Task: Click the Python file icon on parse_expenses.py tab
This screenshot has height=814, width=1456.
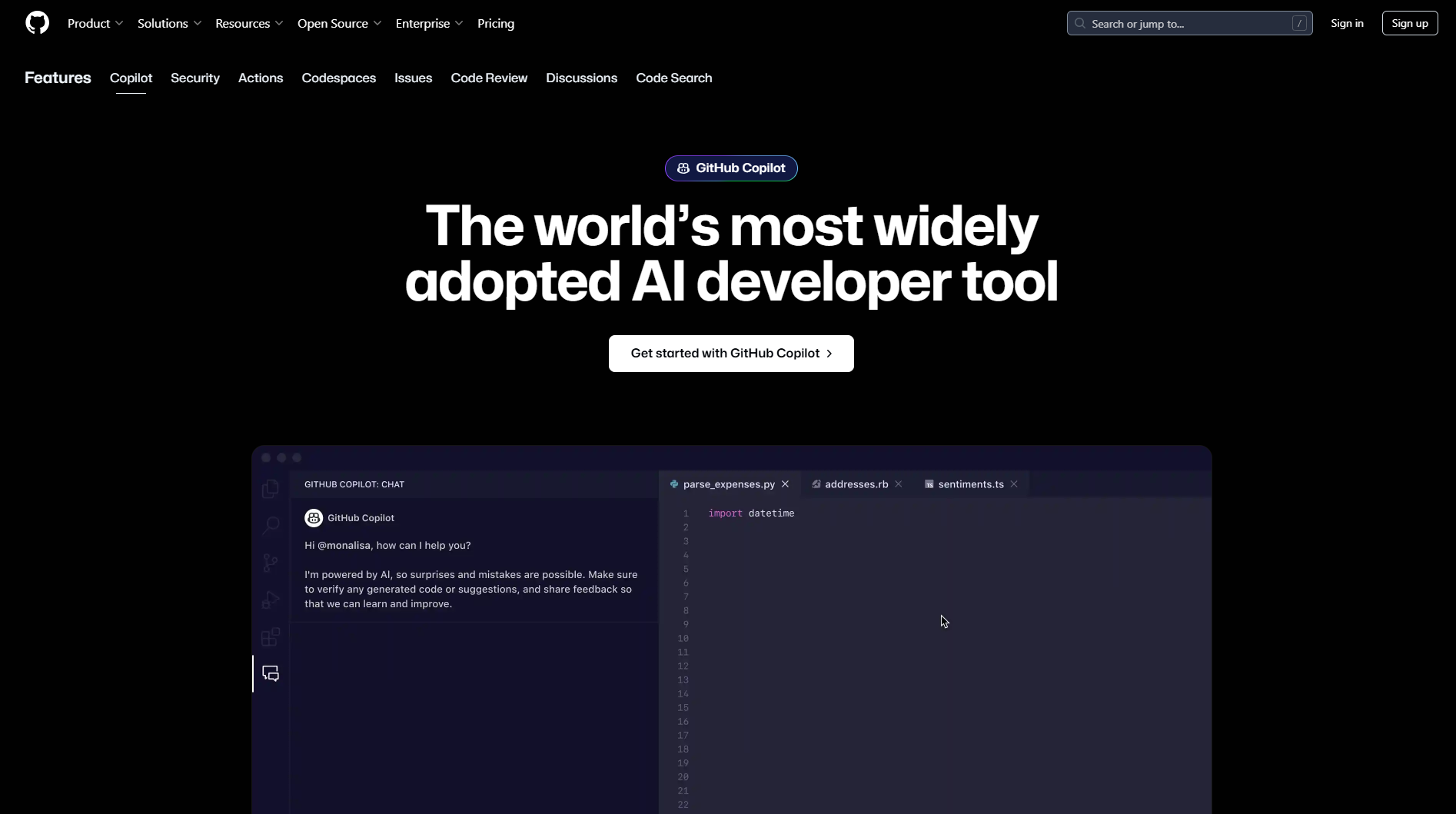Action: [674, 484]
